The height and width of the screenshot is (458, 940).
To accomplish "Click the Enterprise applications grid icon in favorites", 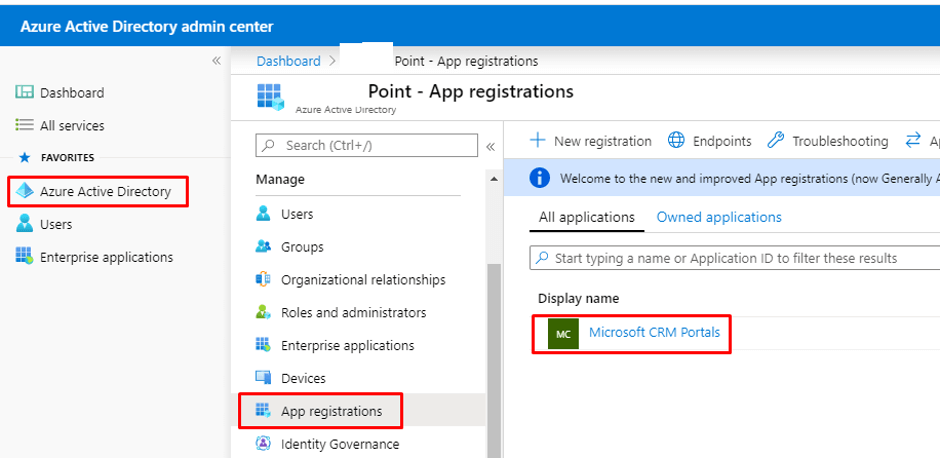I will [x=24, y=257].
